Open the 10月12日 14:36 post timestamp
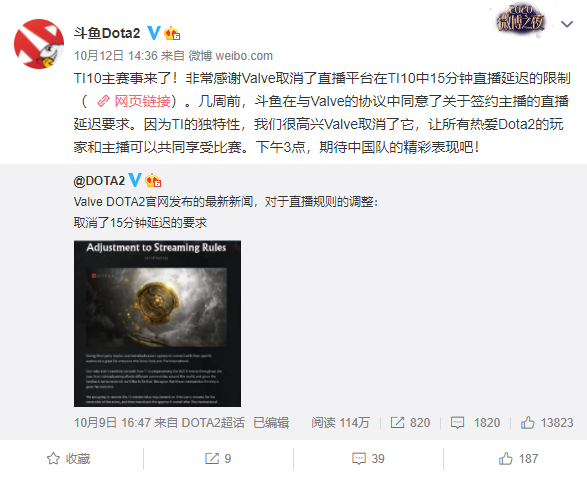The width and height of the screenshot is (587, 477). click(x=116, y=56)
